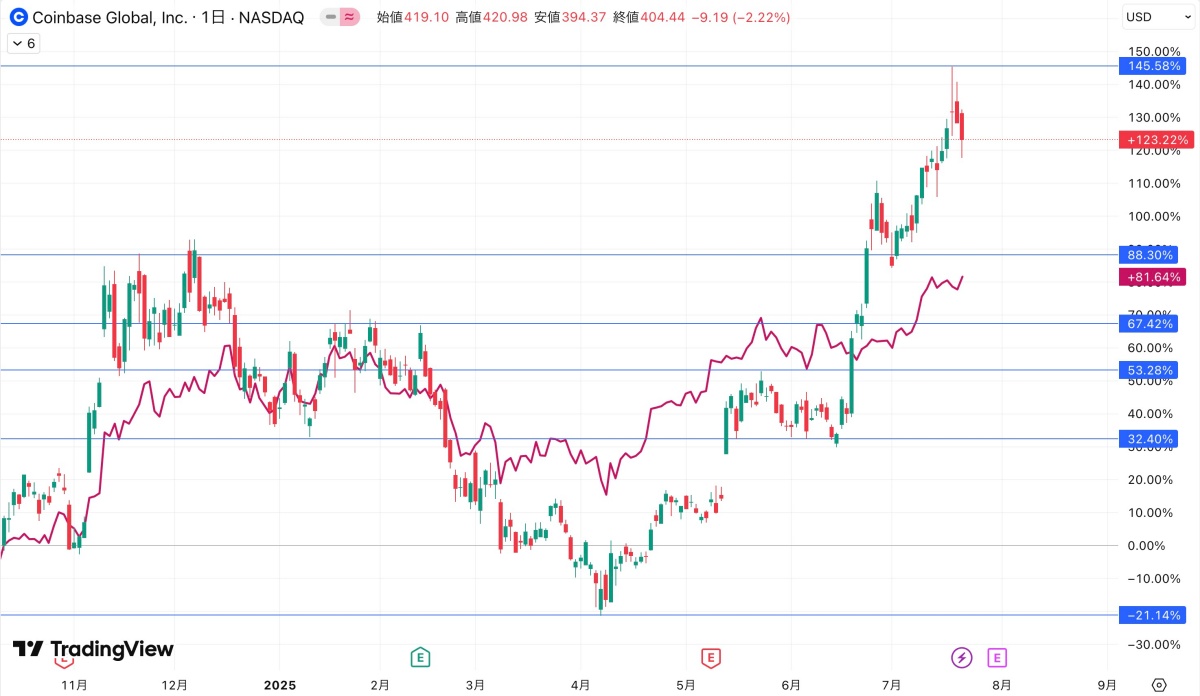Click the 5月 time axis label
The image size is (1200, 696).
pyautogui.click(x=685, y=685)
